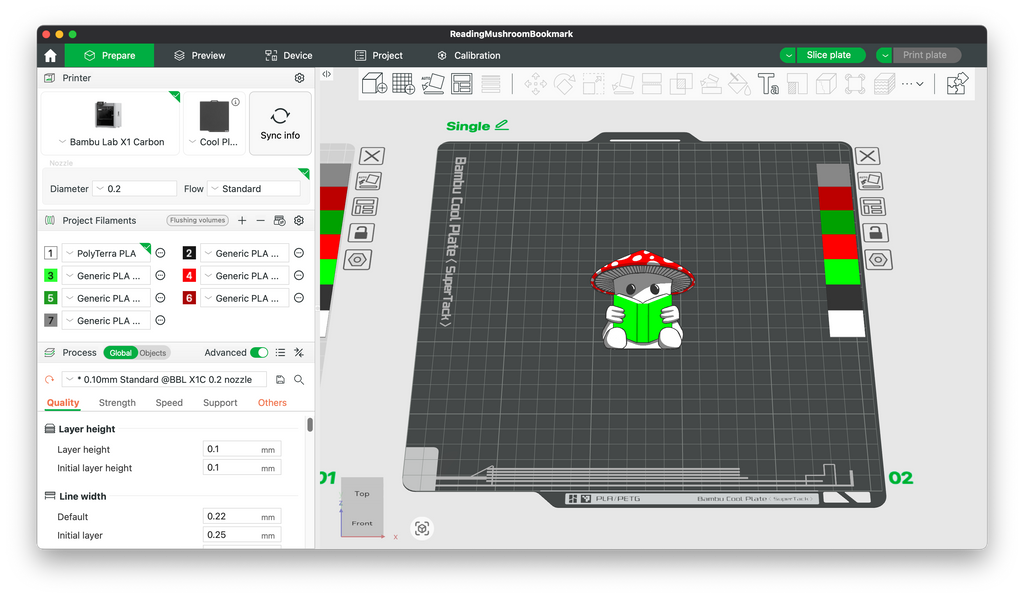
Task: Expand the toolbar more tools menu
Action: click(x=912, y=84)
